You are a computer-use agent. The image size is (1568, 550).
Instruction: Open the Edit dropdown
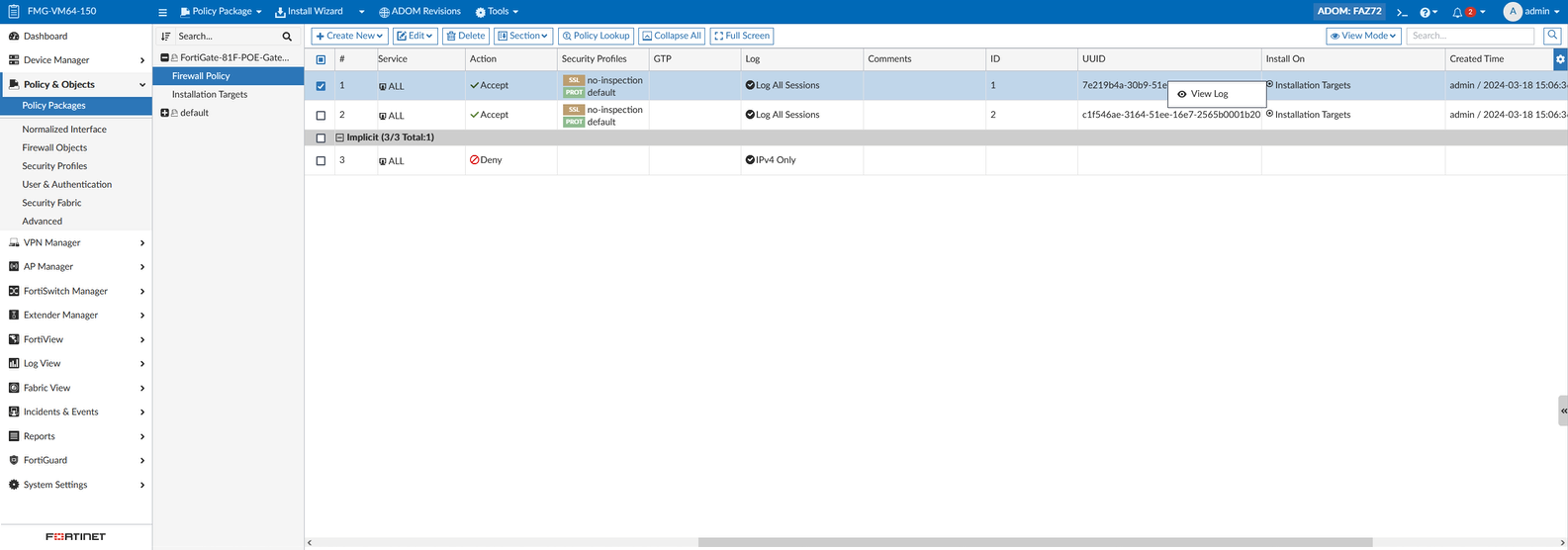415,36
